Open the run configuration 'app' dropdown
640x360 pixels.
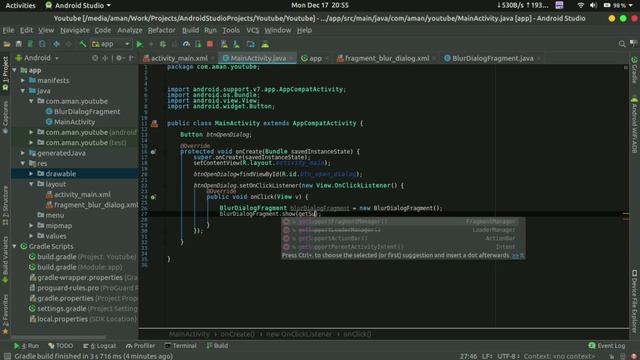point(111,44)
